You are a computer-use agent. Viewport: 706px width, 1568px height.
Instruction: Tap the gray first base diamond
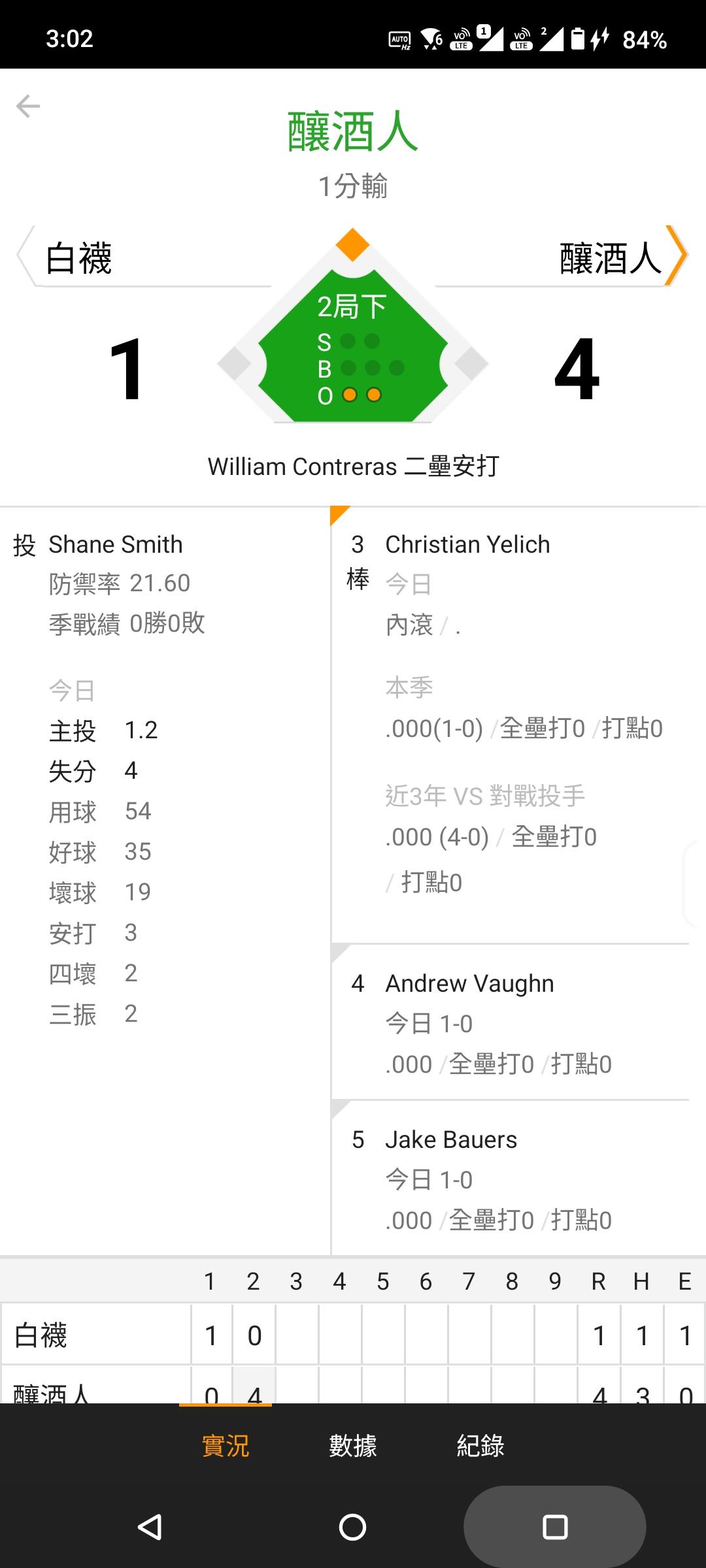pos(472,364)
